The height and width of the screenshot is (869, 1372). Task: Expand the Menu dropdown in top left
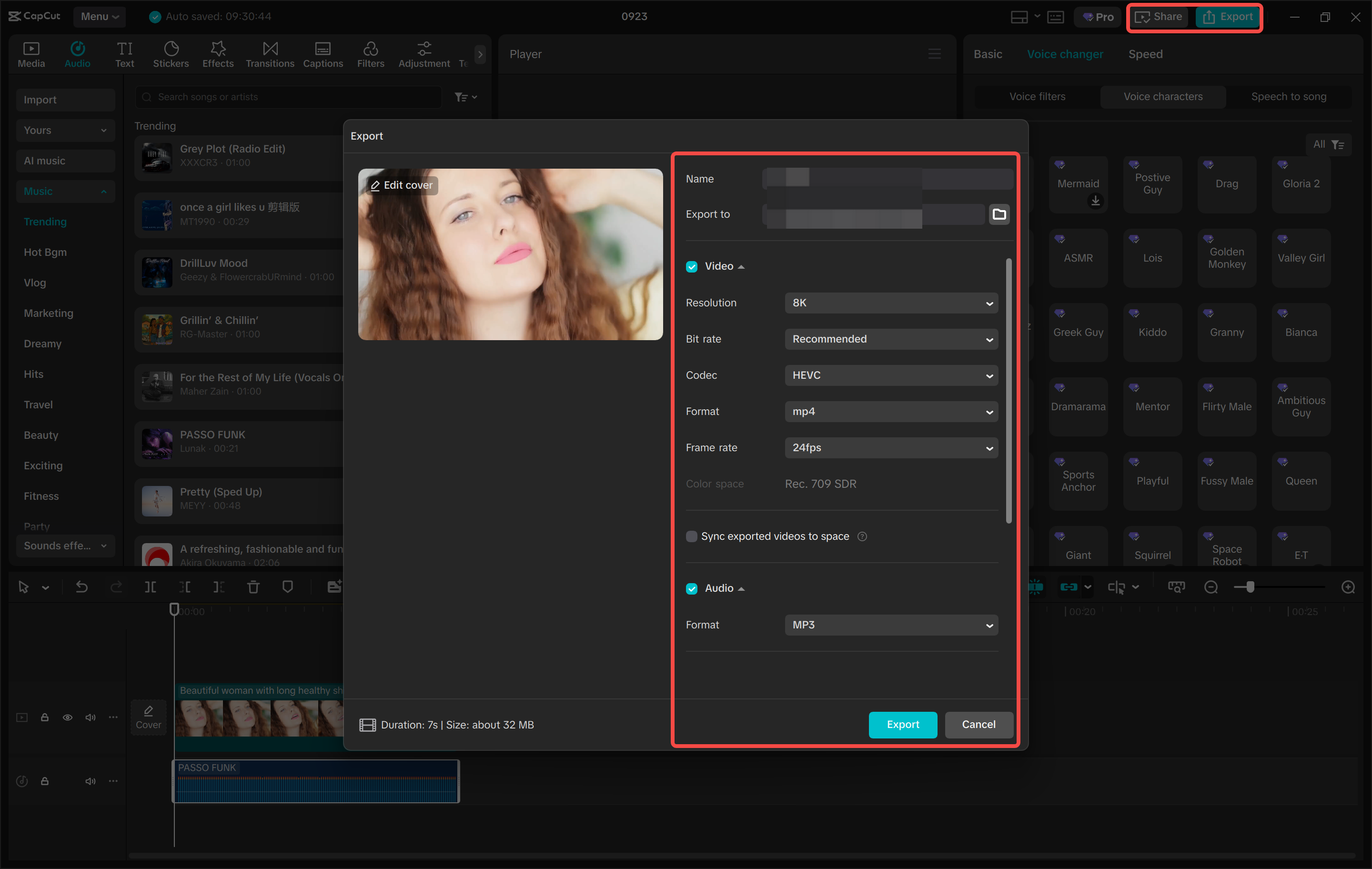[100, 16]
